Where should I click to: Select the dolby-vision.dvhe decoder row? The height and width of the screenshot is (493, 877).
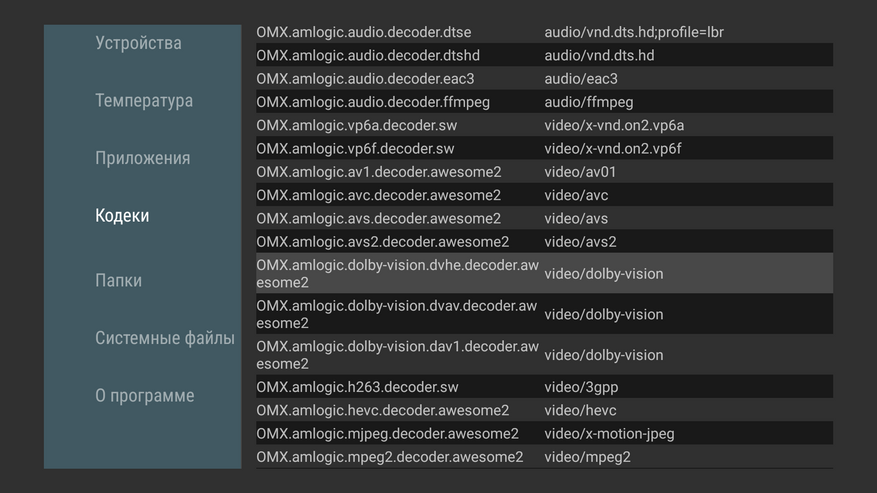click(544, 273)
